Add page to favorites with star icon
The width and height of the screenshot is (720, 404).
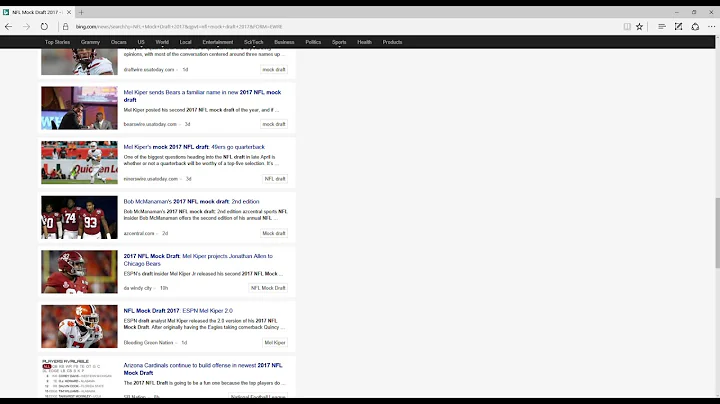(639, 27)
